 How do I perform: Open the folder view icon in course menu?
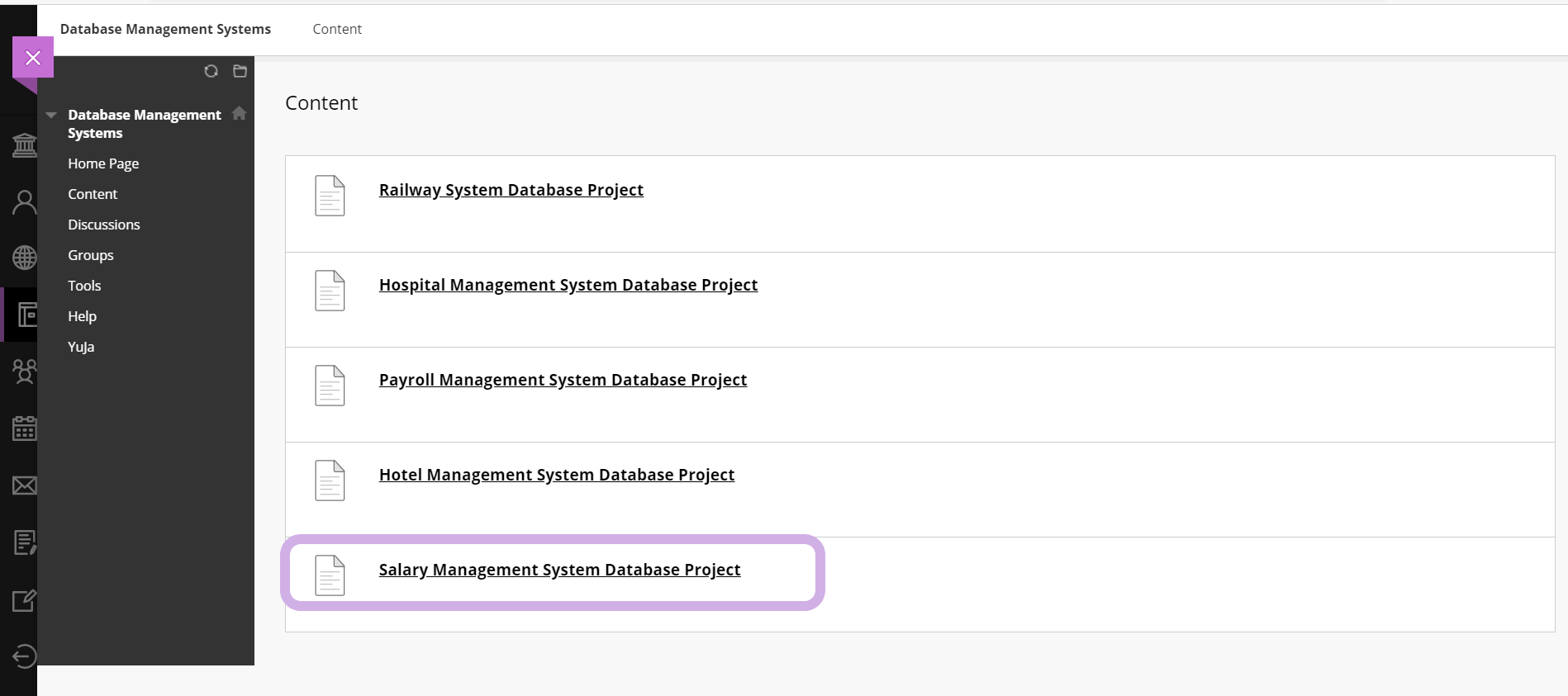point(240,71)
